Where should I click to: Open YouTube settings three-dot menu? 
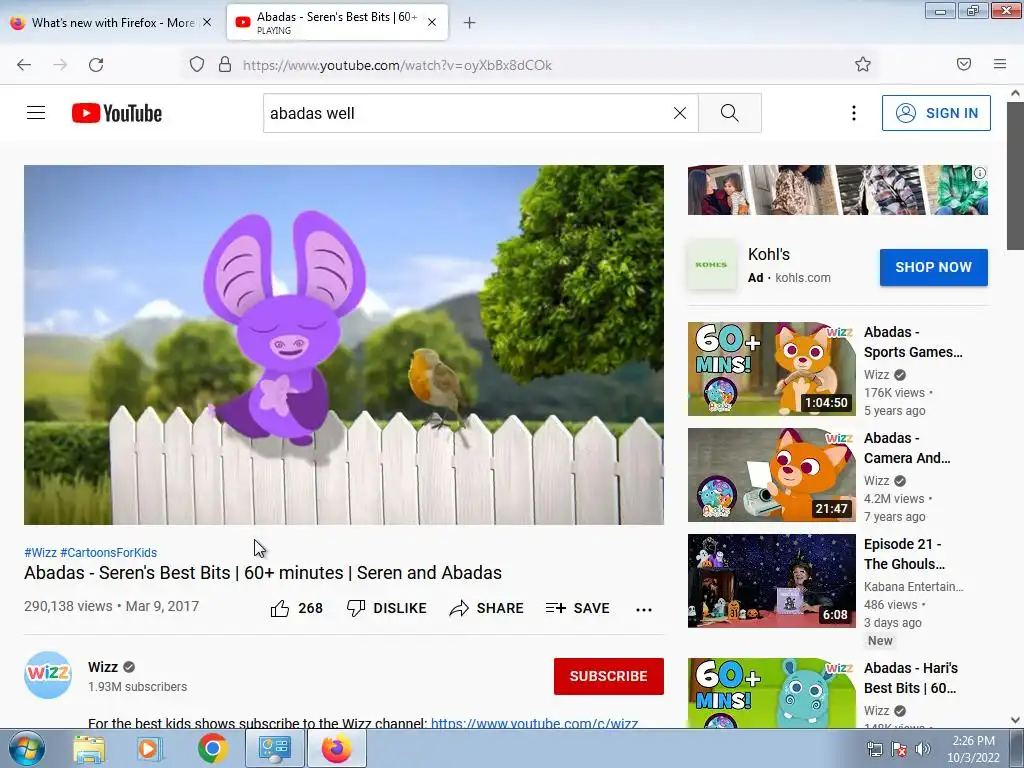click(854, 113)
